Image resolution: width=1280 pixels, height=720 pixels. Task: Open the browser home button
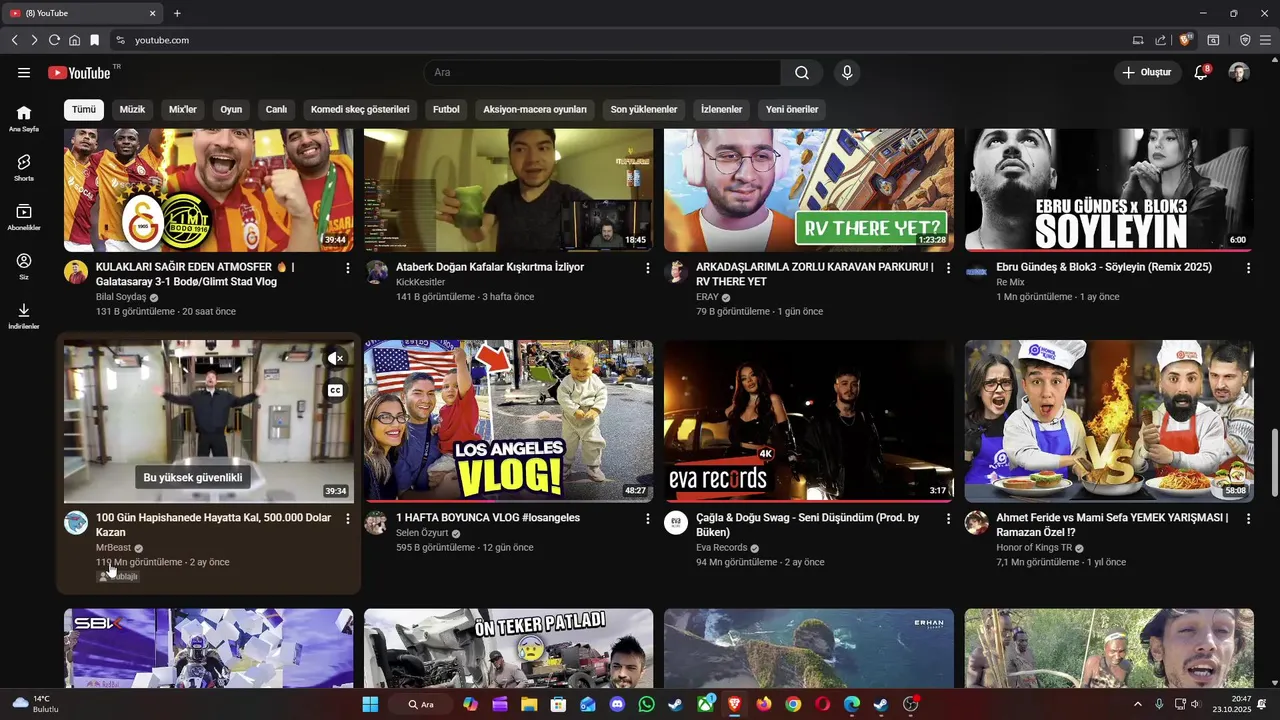[x=74, y=40]
